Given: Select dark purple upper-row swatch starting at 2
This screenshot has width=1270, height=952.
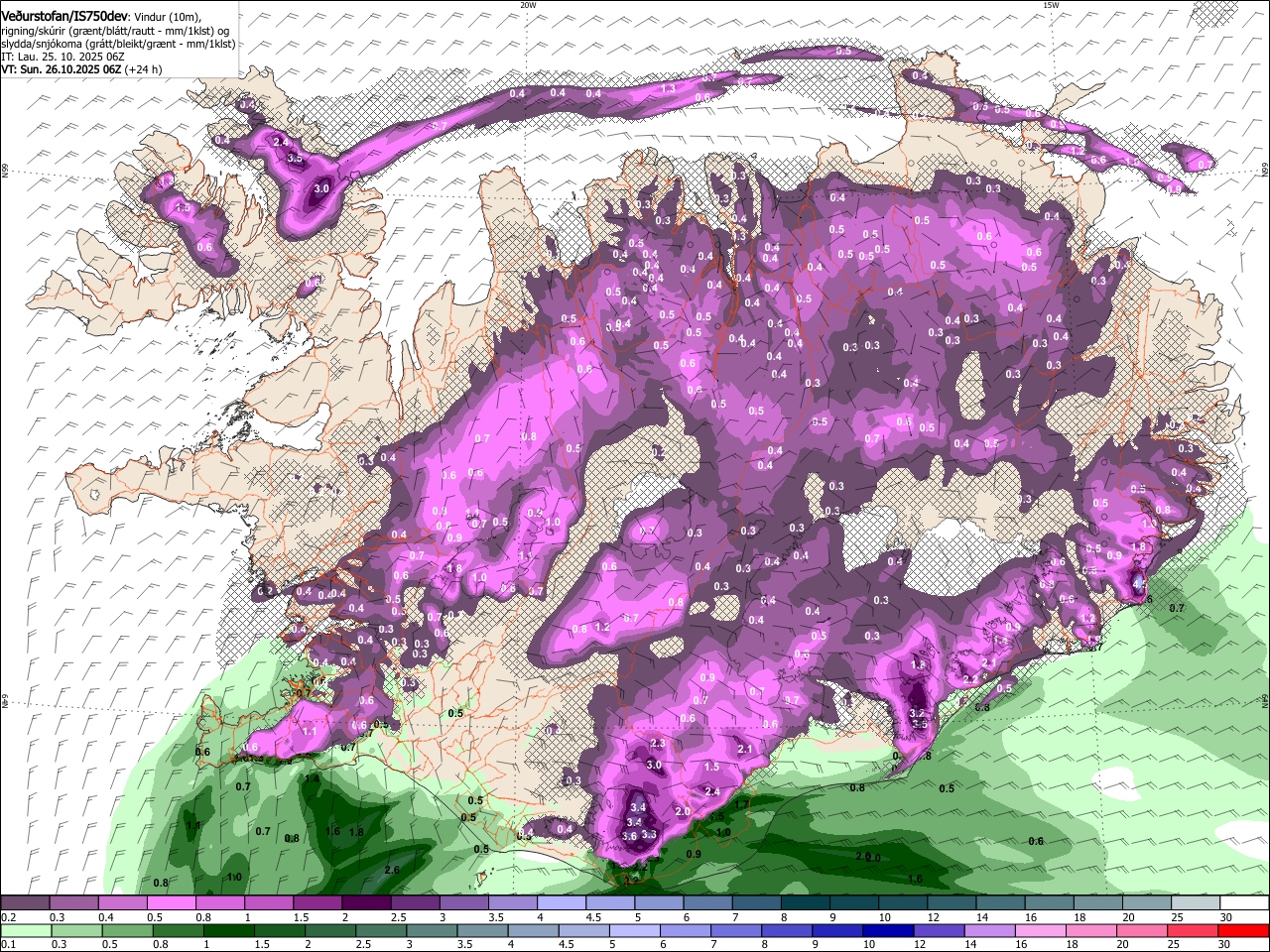Looking at the screenshot, I should (x=366, y=903).
